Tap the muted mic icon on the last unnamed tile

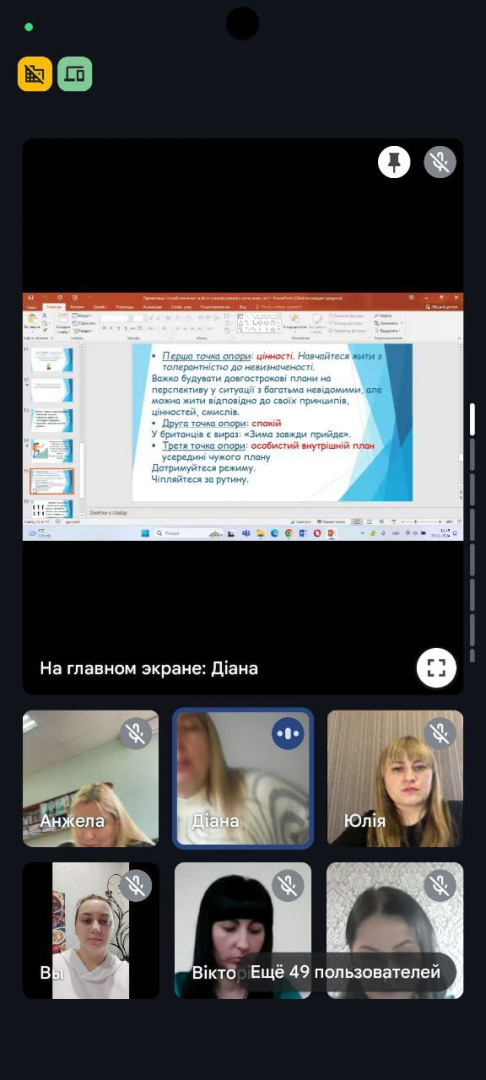(440, 885)
